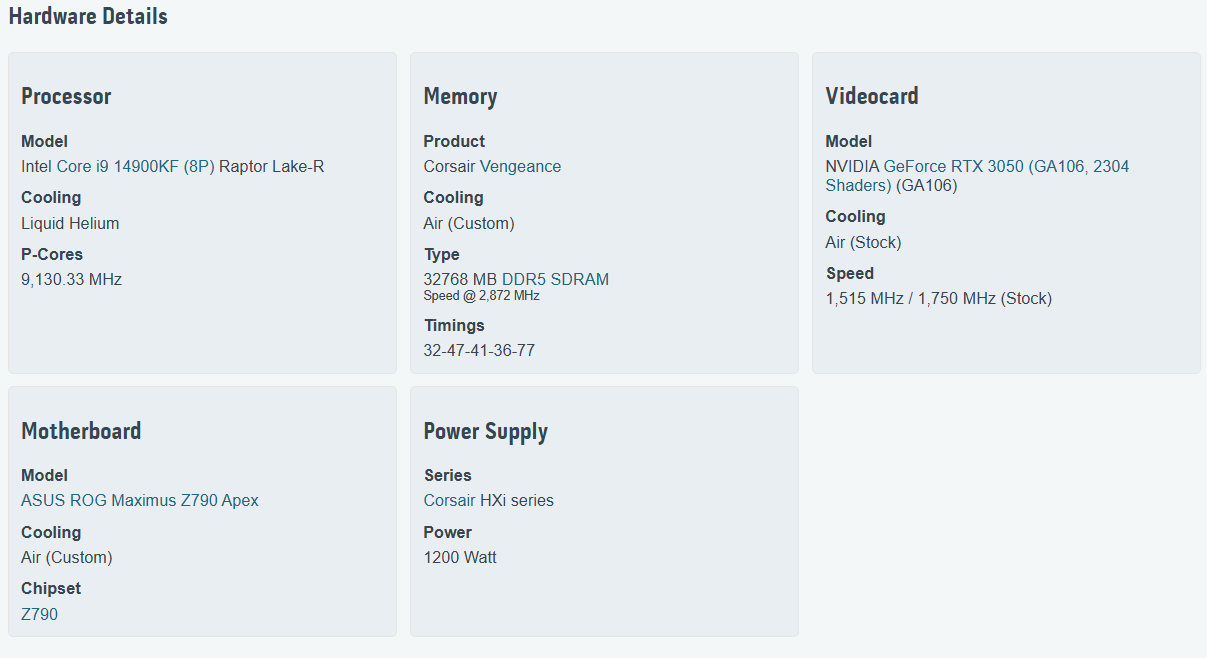
Task: Select the 1,515 MHz / 1,750 MHz speed
Action: click(x=938, y=299)
